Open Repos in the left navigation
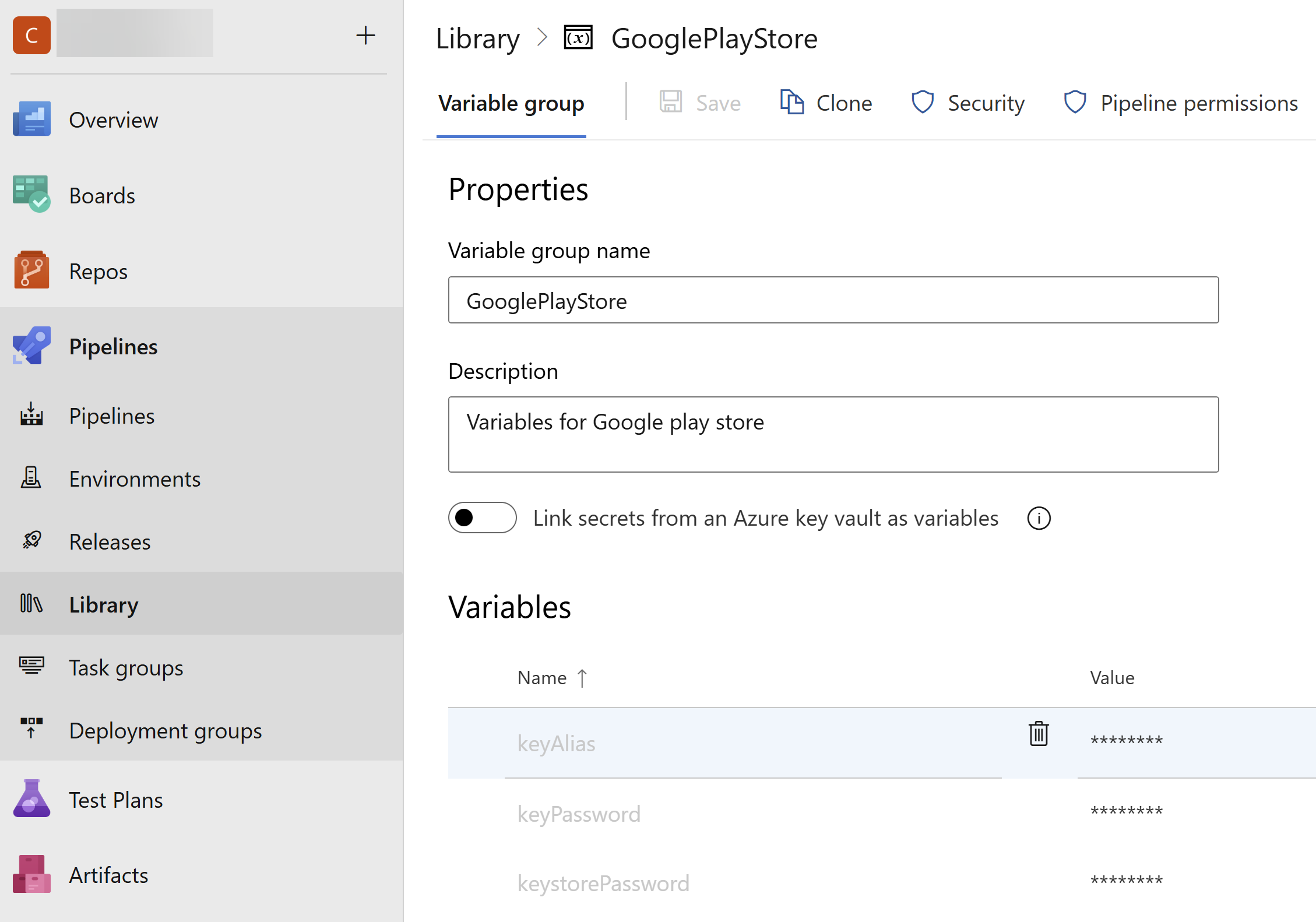 (98, 272)
